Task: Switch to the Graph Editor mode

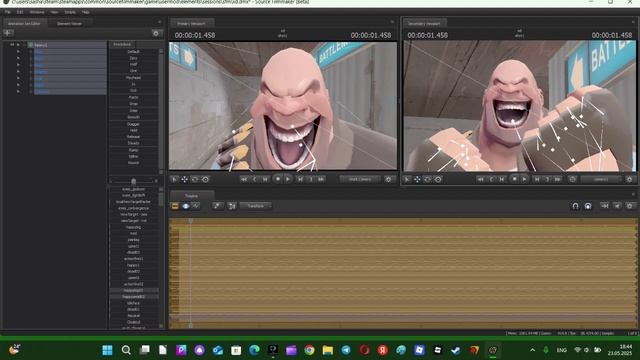Action: point(196,206)
